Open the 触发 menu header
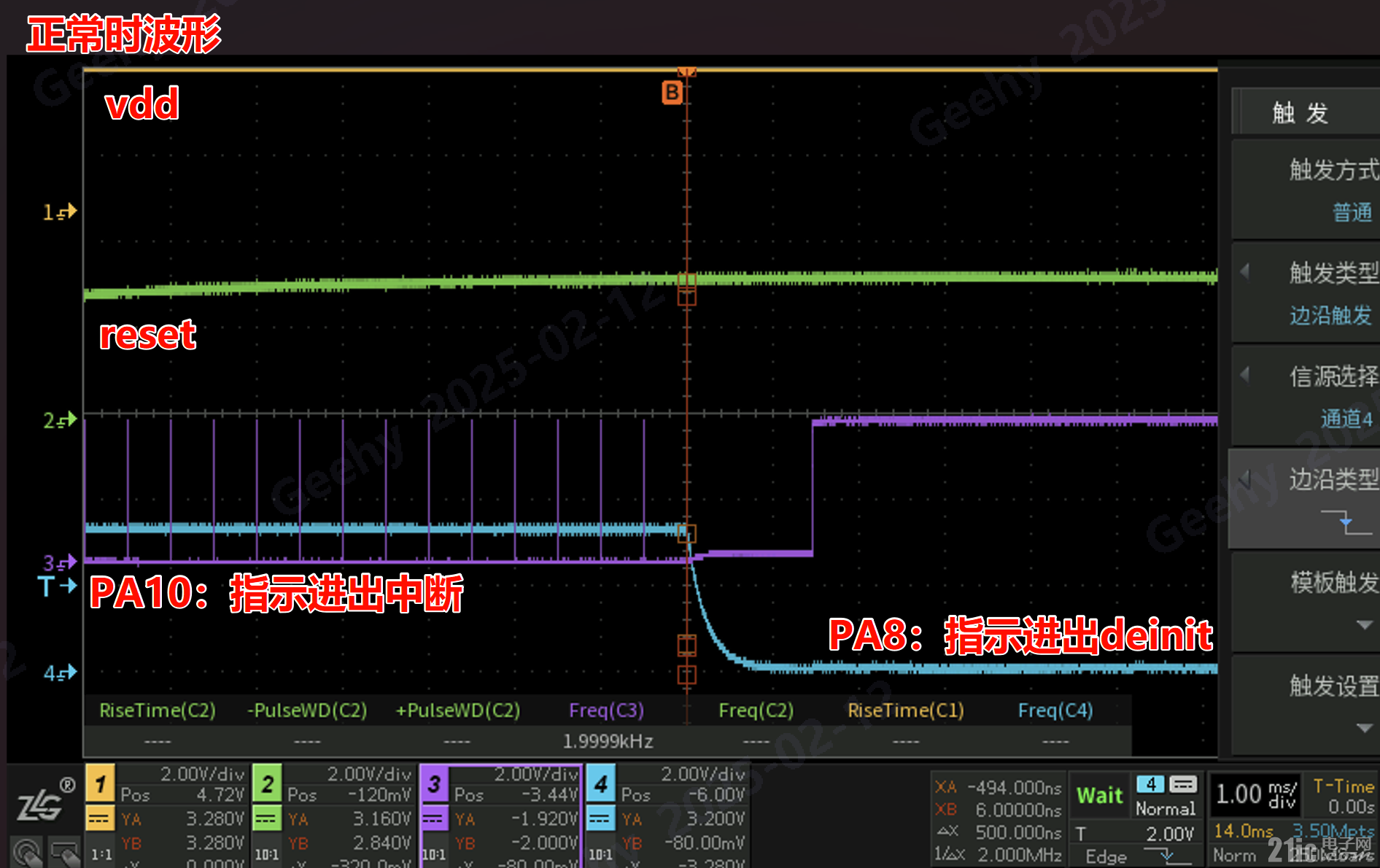This screenshot has width=1380, height=868. click(1305, 112)
